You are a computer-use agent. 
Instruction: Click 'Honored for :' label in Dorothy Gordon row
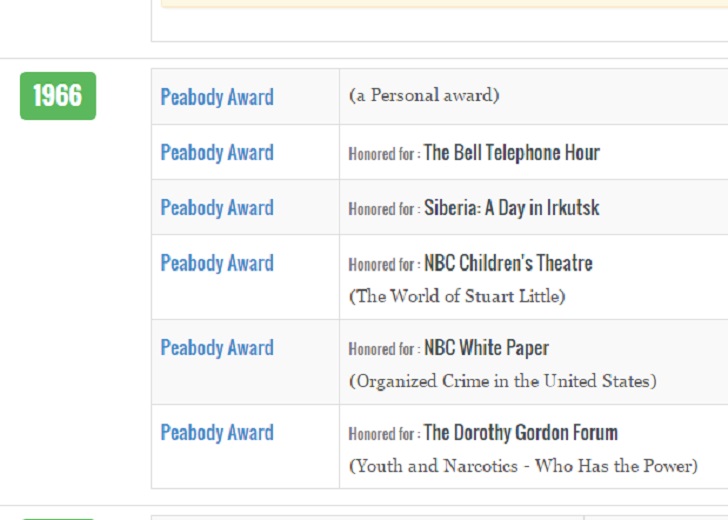(384, 434)
